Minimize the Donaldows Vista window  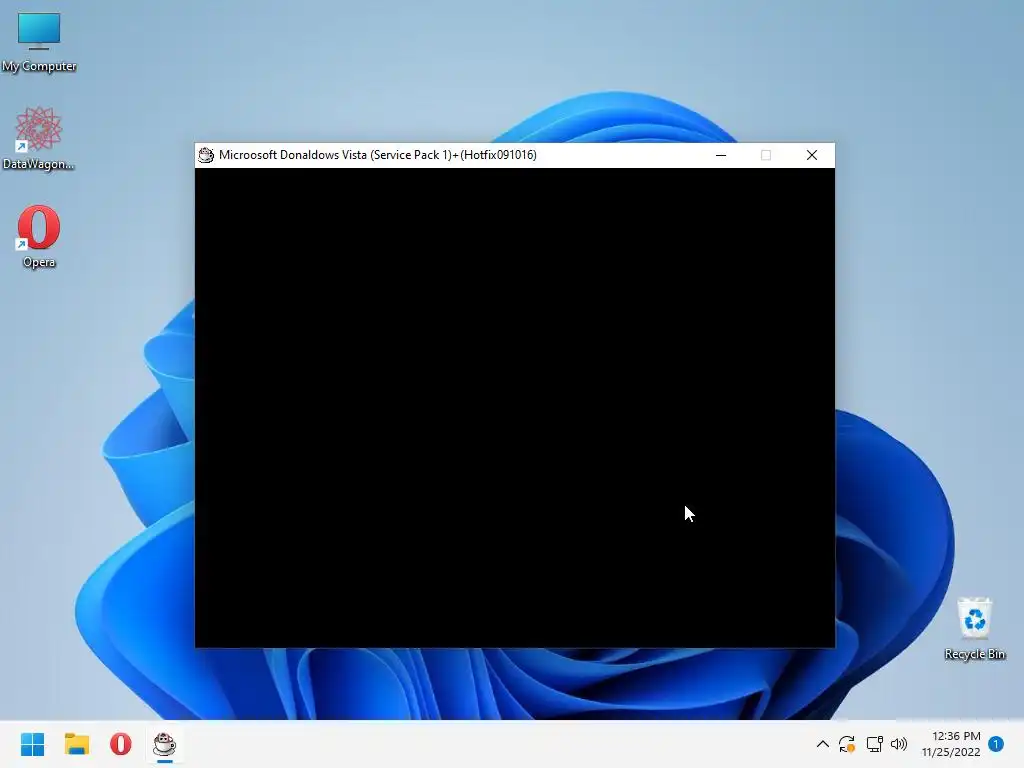tap(721, 155)
